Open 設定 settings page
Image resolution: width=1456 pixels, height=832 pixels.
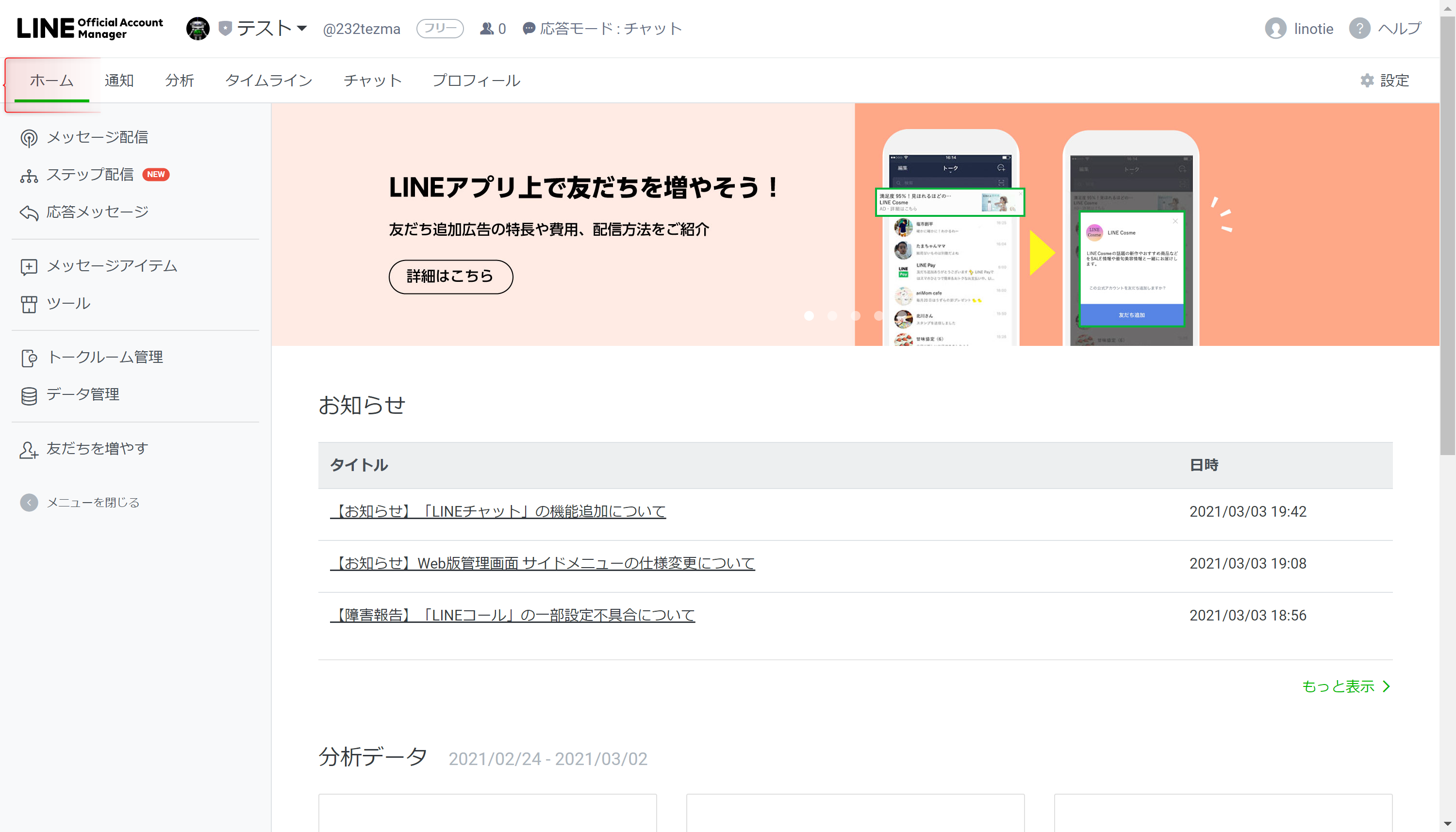coord(1395,81)
